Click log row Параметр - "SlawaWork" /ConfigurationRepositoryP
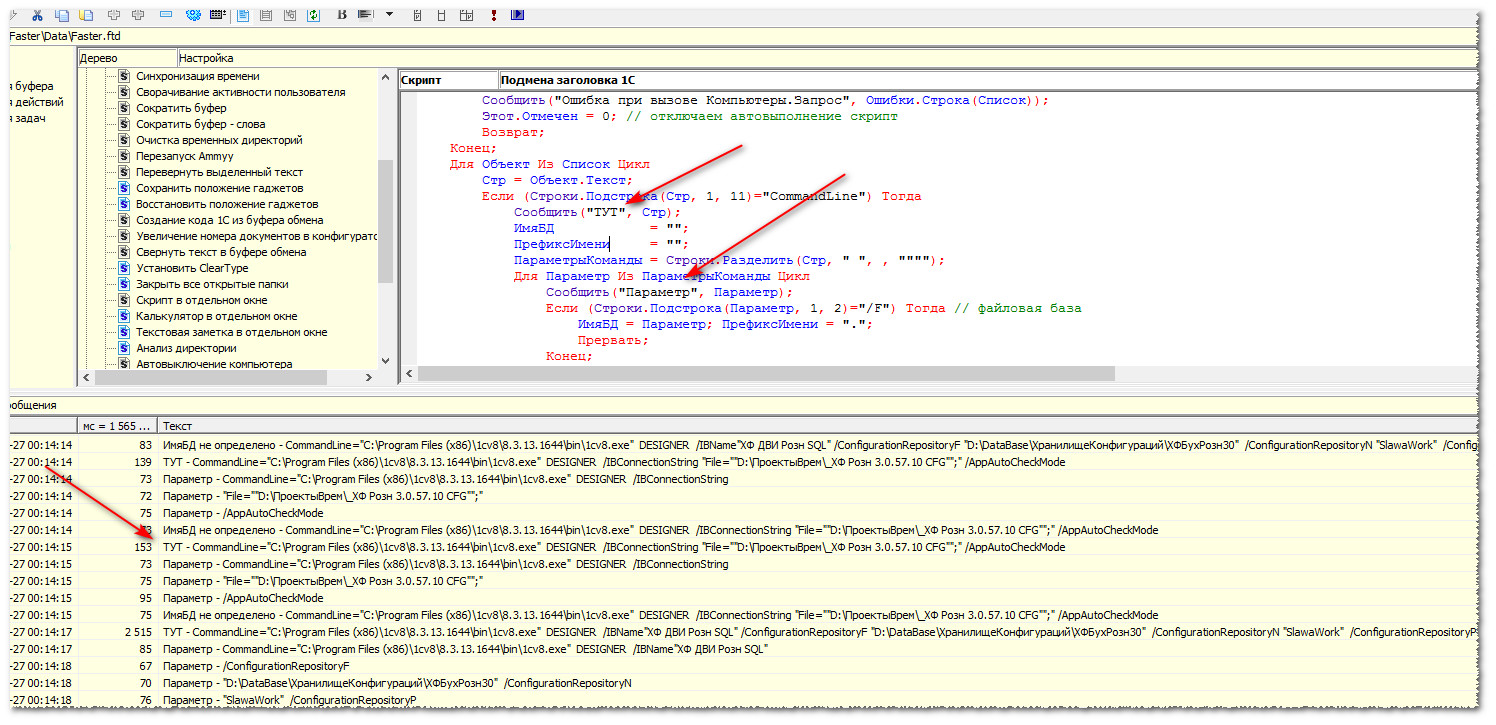1496x725 pixels. pyautogui.click(x=744, y=700)
